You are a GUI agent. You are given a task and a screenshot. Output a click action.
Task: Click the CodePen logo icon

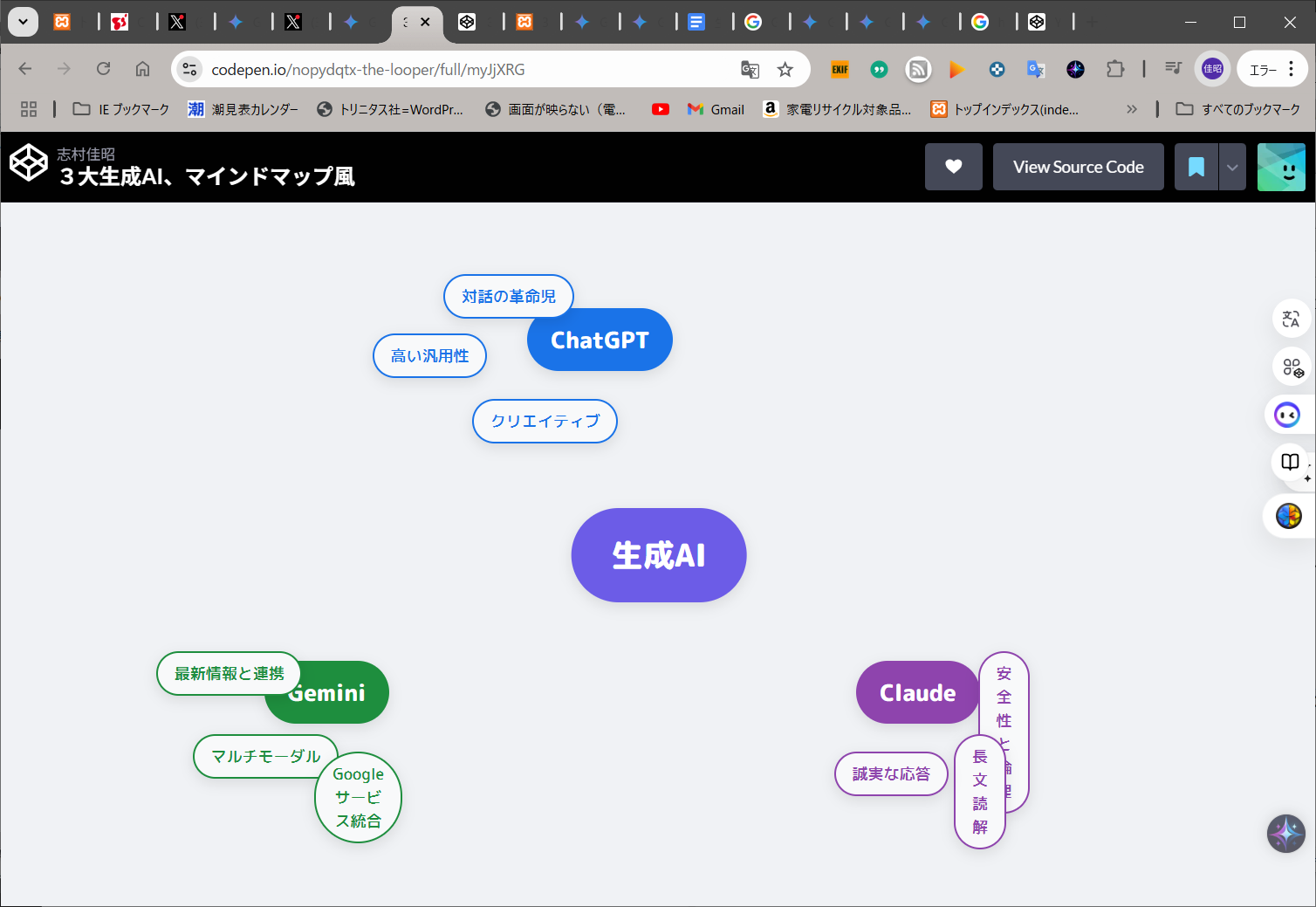point(28,163)
